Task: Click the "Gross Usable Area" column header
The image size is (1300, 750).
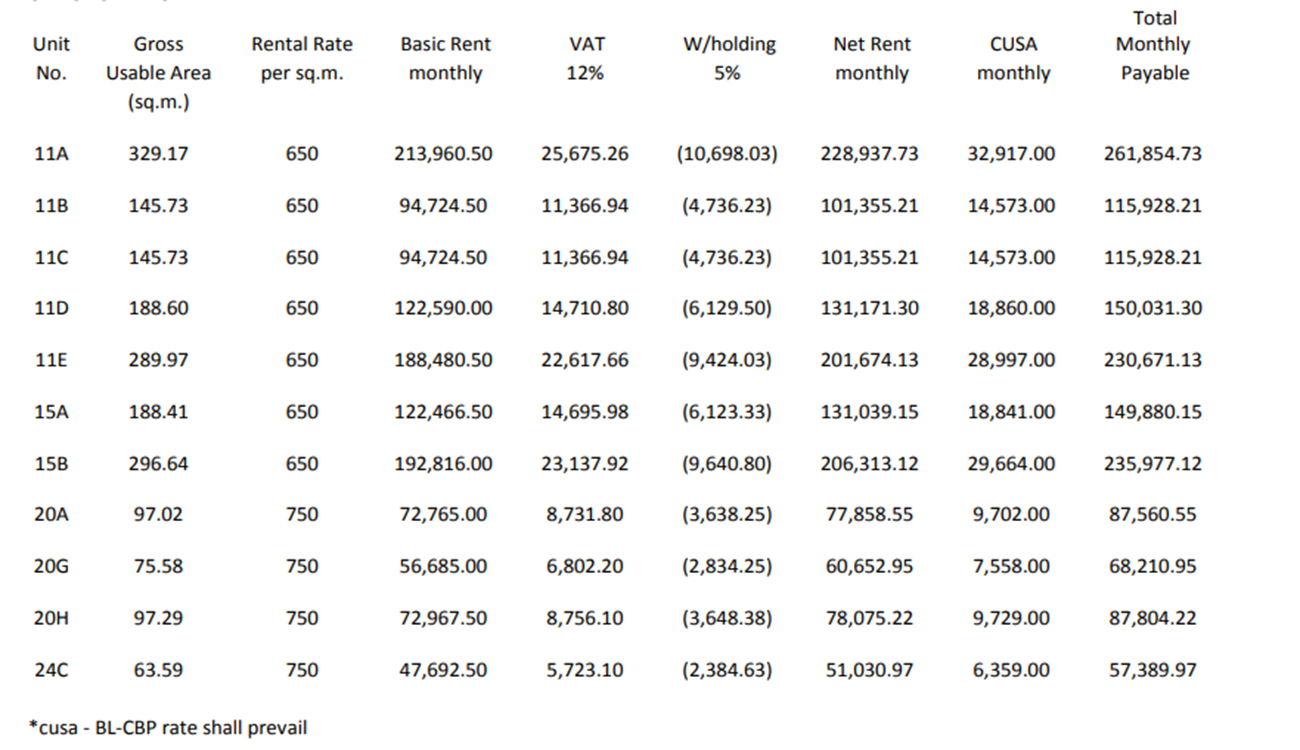Action: (158, 73)
